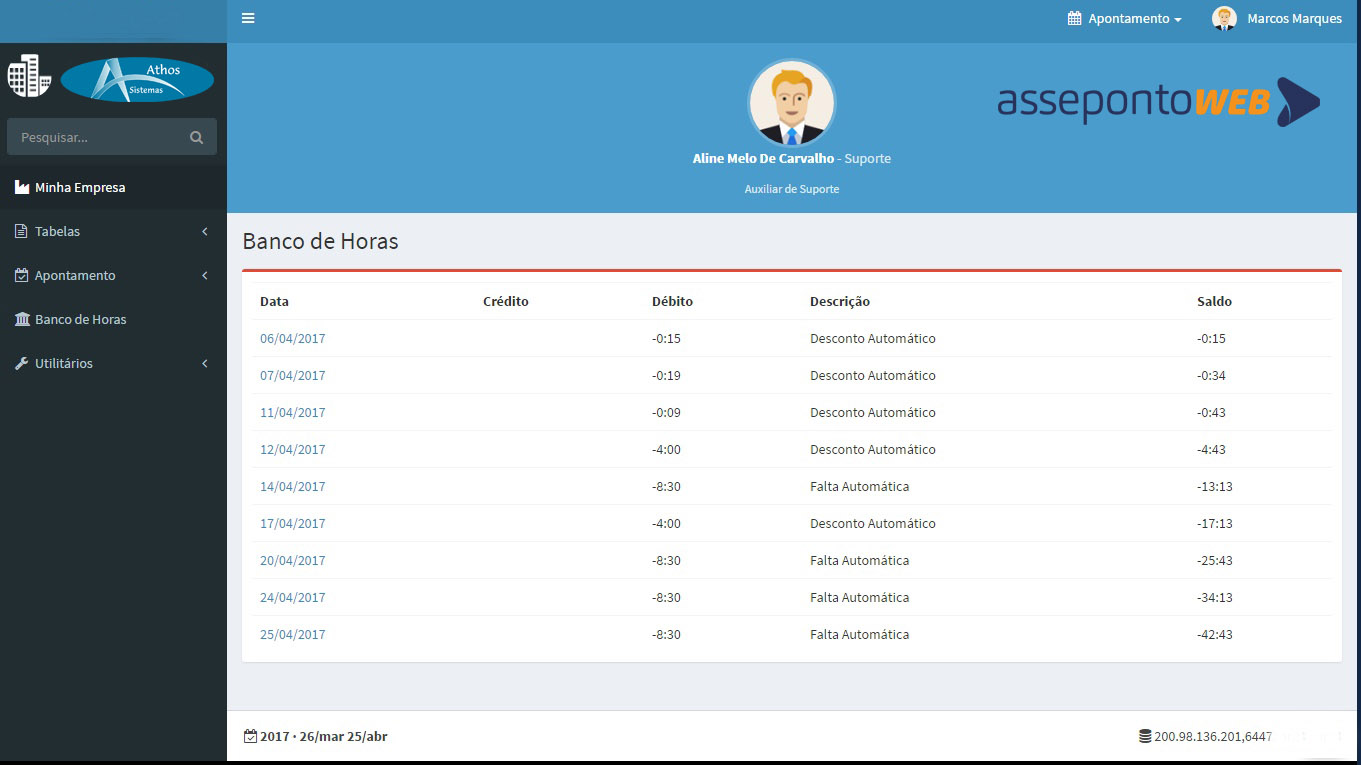The width and height of the screenshot is (1361, 765).
Task: Click the Descrição column header
Action: 840,301
